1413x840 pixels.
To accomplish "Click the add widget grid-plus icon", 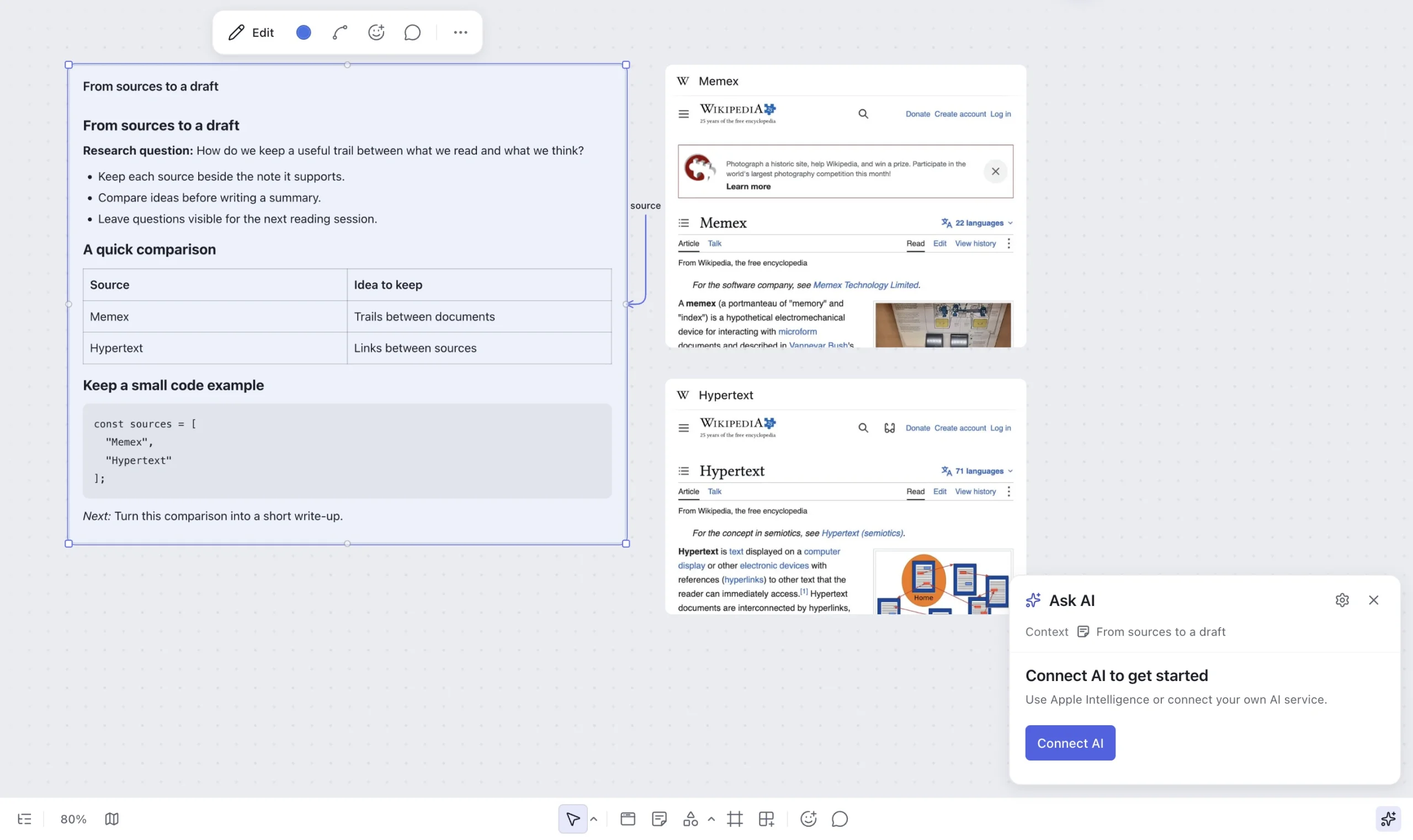I will click(767, 819).
